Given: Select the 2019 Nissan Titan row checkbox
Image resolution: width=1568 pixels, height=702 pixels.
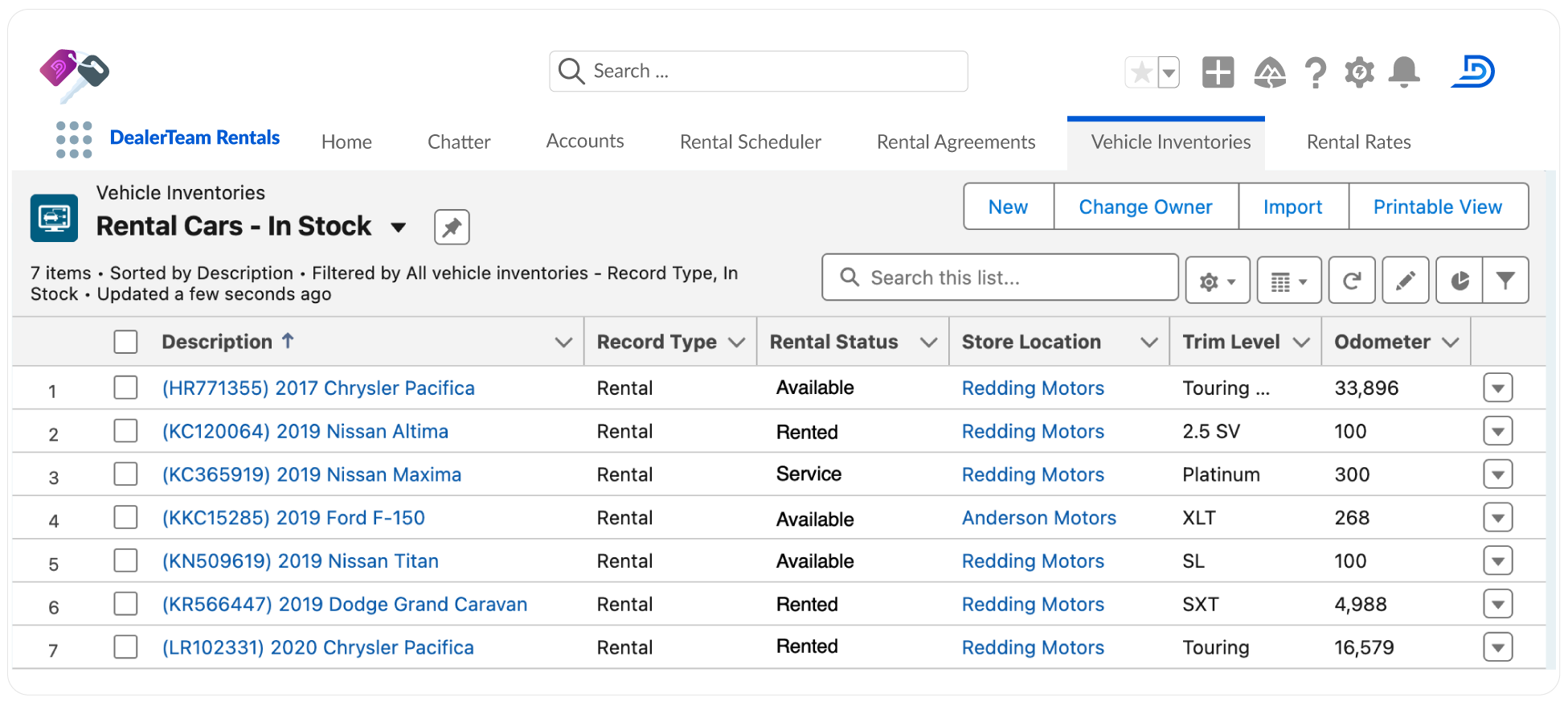Looking at the screenshot, I should click(125, 560).
